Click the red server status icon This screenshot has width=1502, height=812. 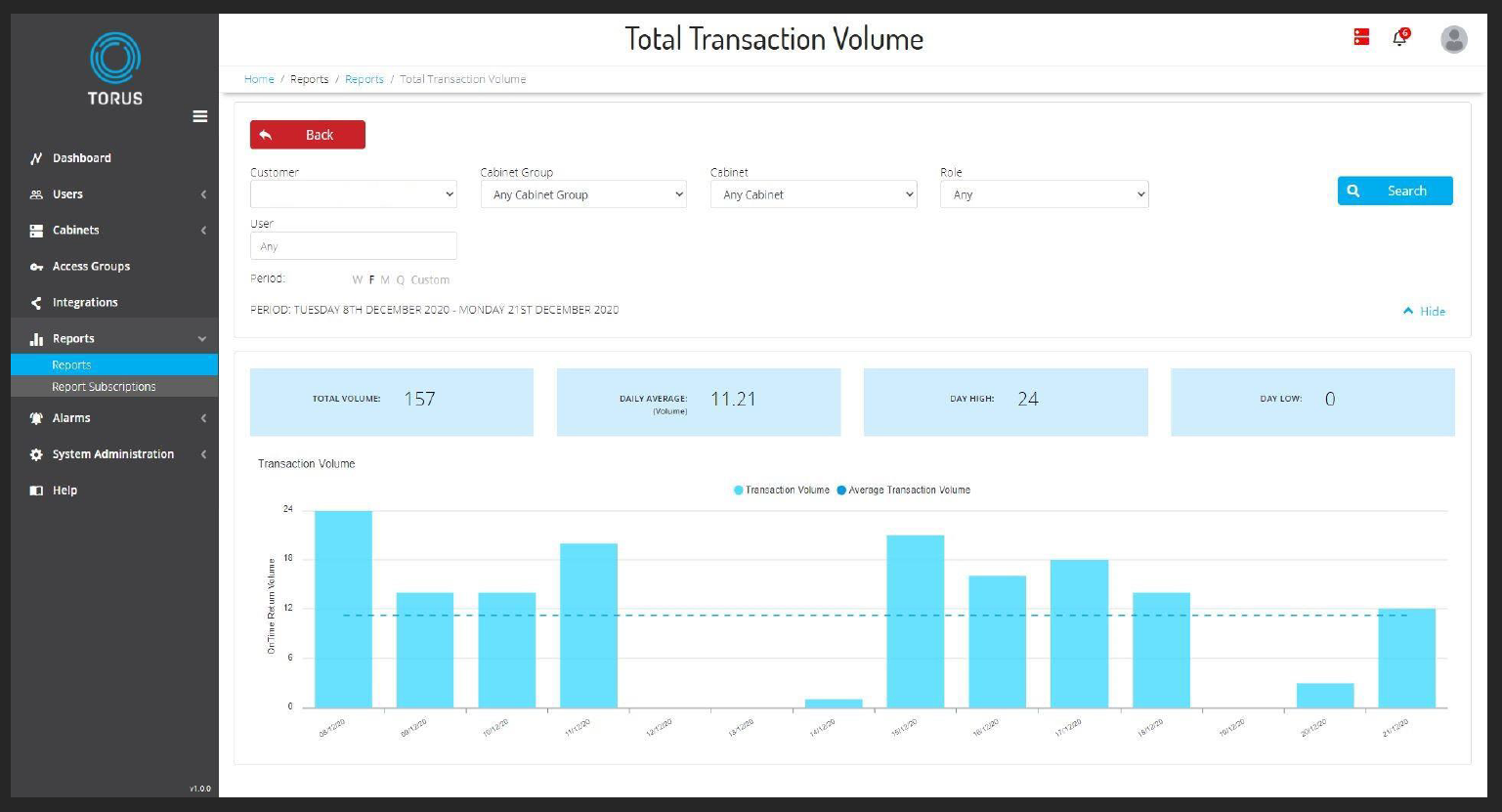pos(1361,37)
